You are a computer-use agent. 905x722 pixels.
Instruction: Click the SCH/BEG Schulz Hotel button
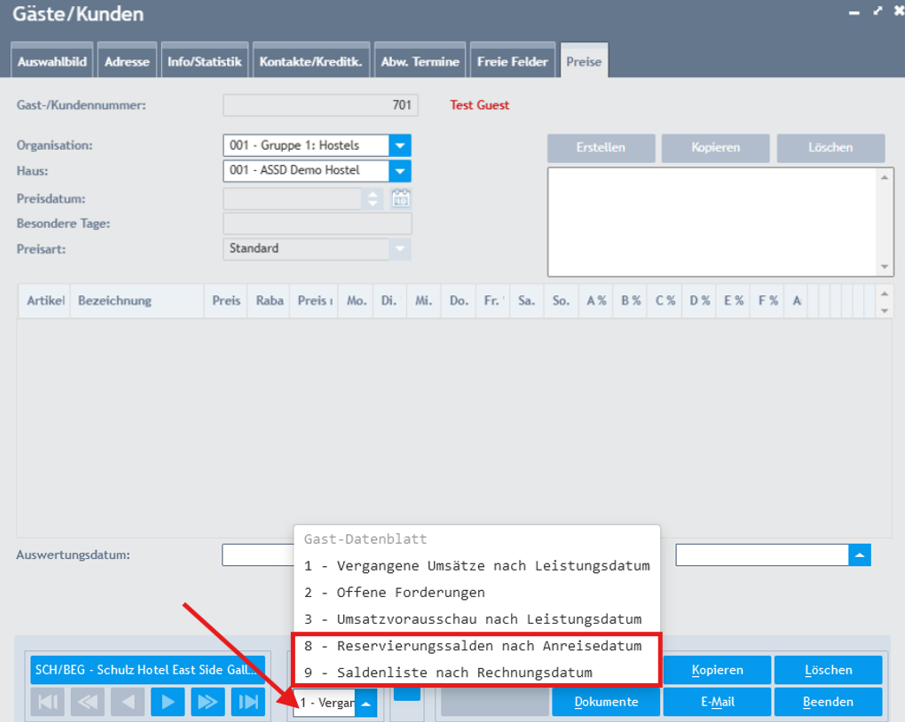(147, 669)
